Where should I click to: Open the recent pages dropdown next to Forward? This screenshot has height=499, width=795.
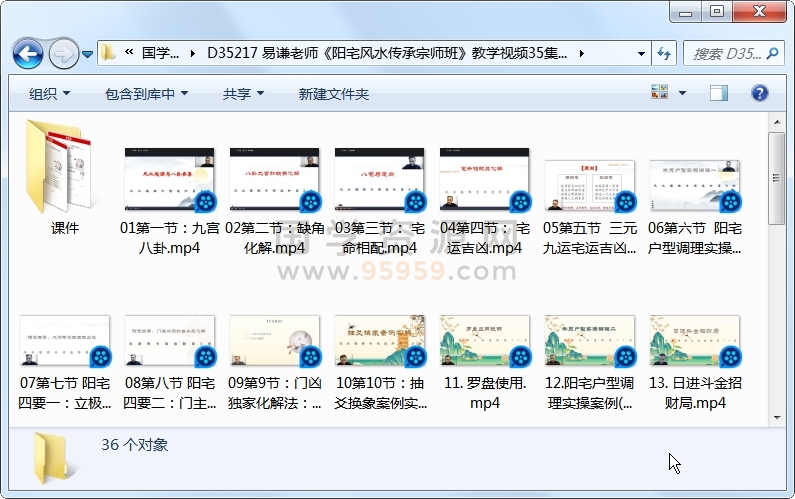87,54
